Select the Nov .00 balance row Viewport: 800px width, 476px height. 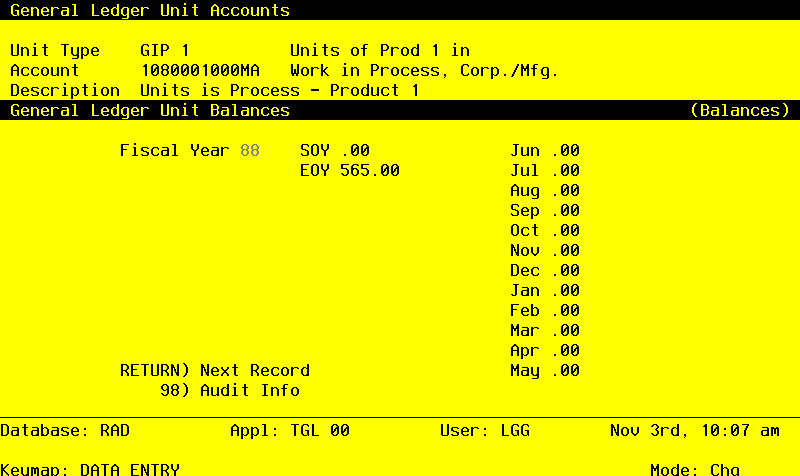(x=545, y=250)
